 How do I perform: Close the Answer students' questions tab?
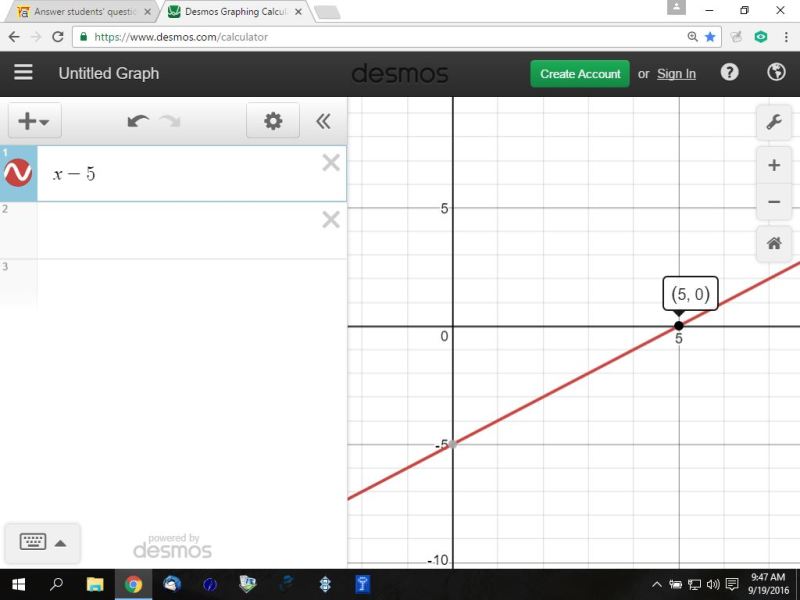[x=147, y=12]
